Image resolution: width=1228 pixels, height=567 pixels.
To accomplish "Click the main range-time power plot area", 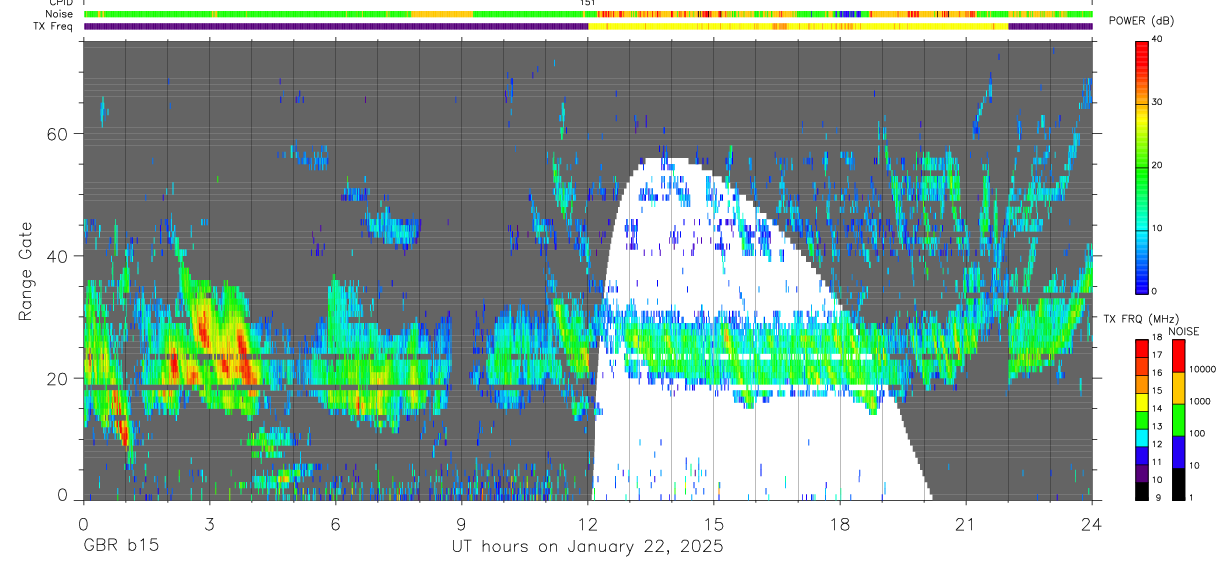I will tap(588, 270).
